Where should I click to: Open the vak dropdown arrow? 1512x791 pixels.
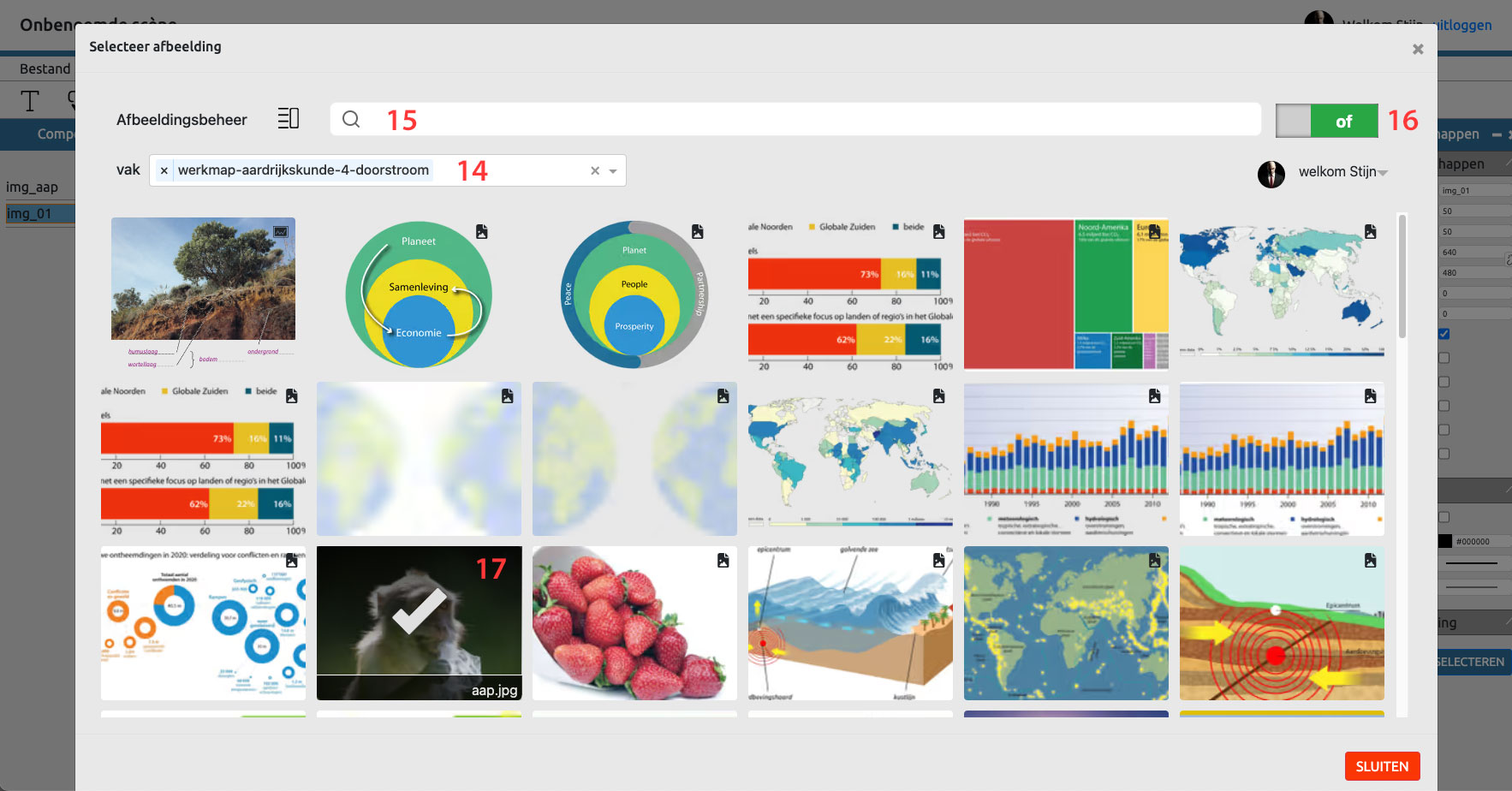(x=613, y=171)
